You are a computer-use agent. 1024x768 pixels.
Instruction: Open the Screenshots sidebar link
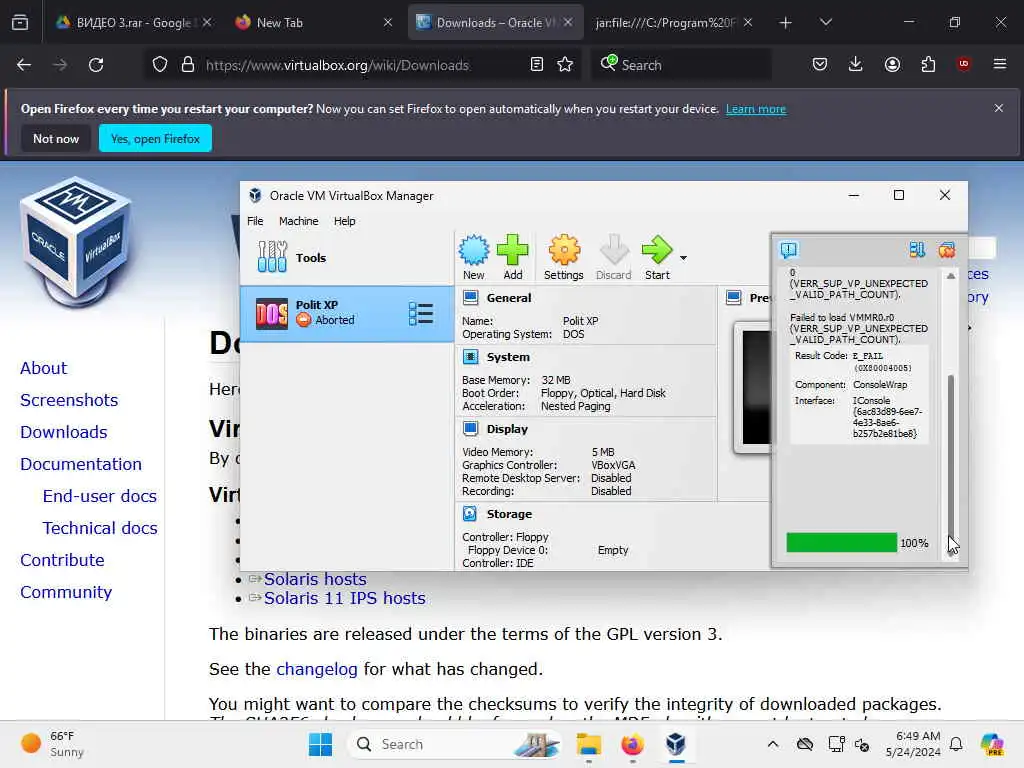(x=69, y=400)
